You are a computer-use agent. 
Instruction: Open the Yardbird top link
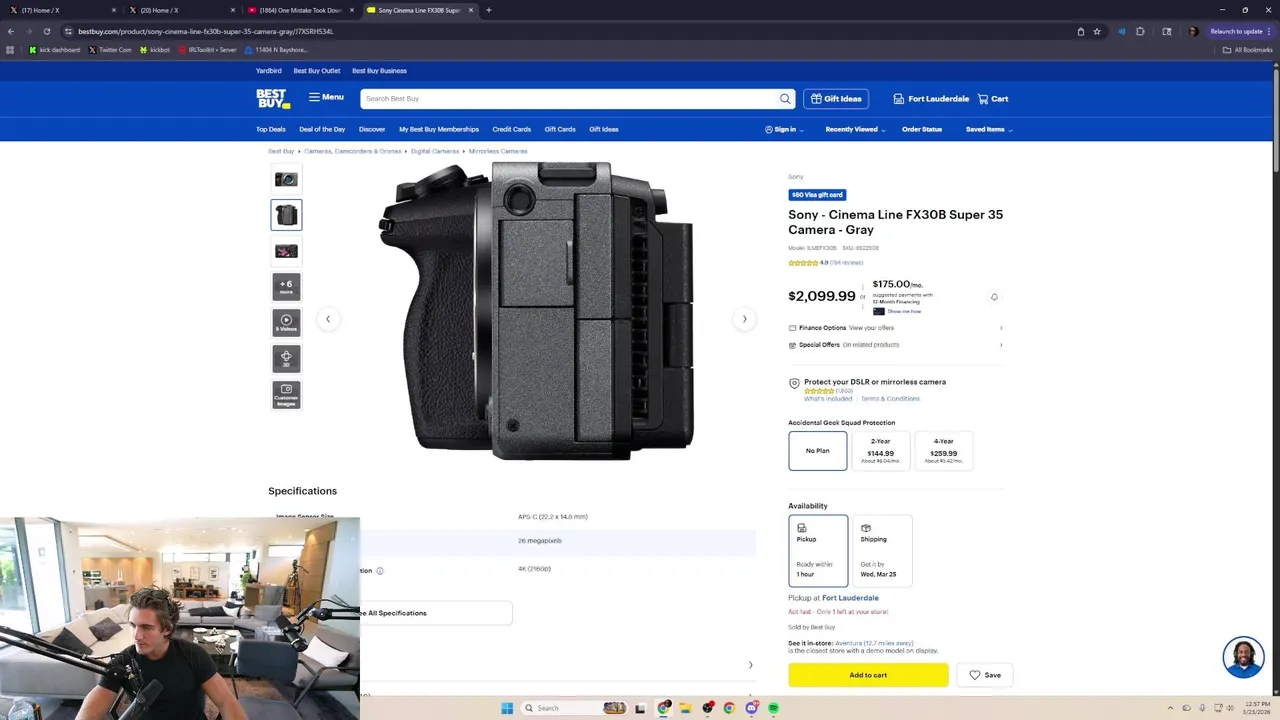point(269,71)
